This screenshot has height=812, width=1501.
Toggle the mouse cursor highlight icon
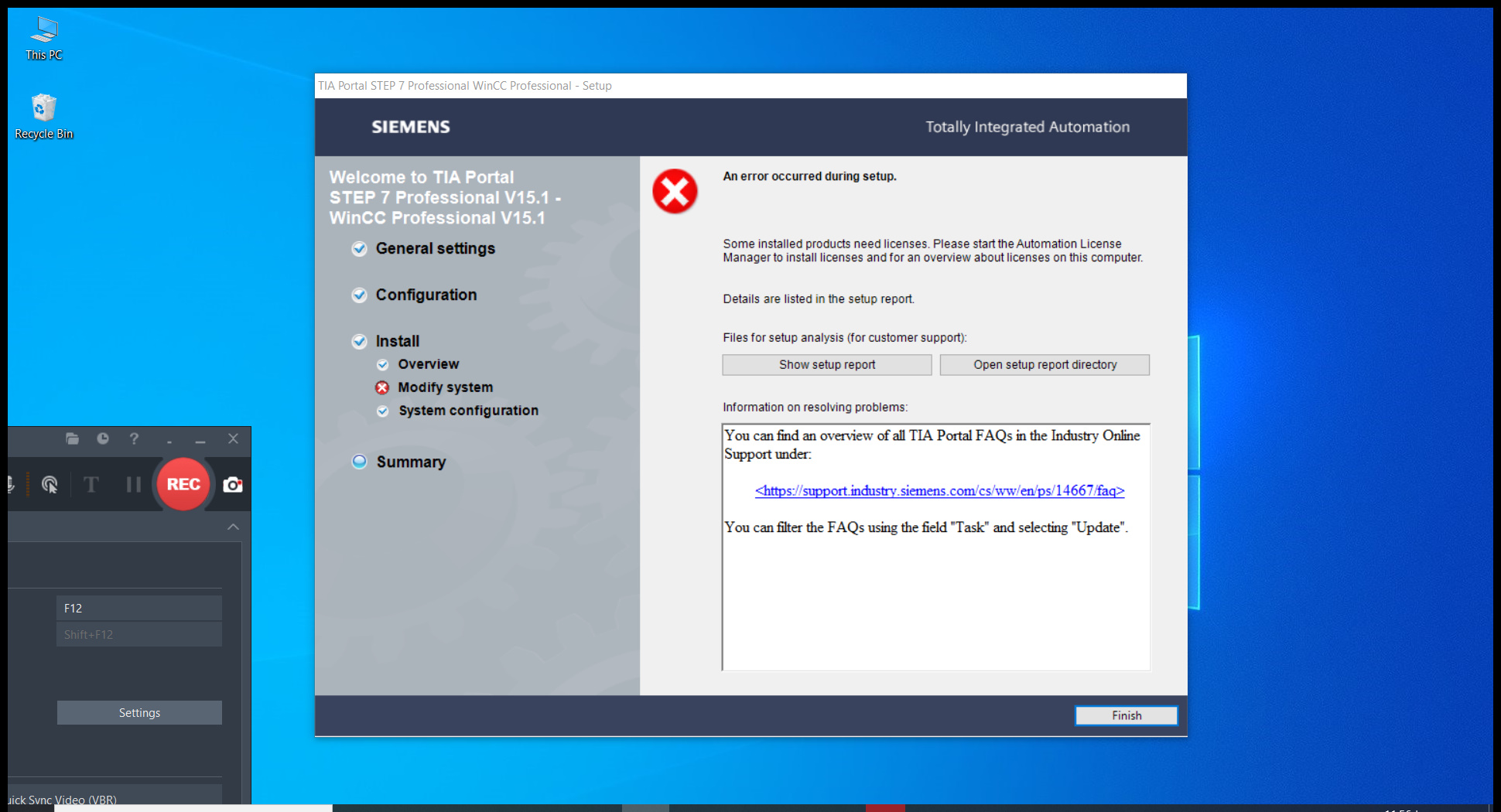point(50,485)
